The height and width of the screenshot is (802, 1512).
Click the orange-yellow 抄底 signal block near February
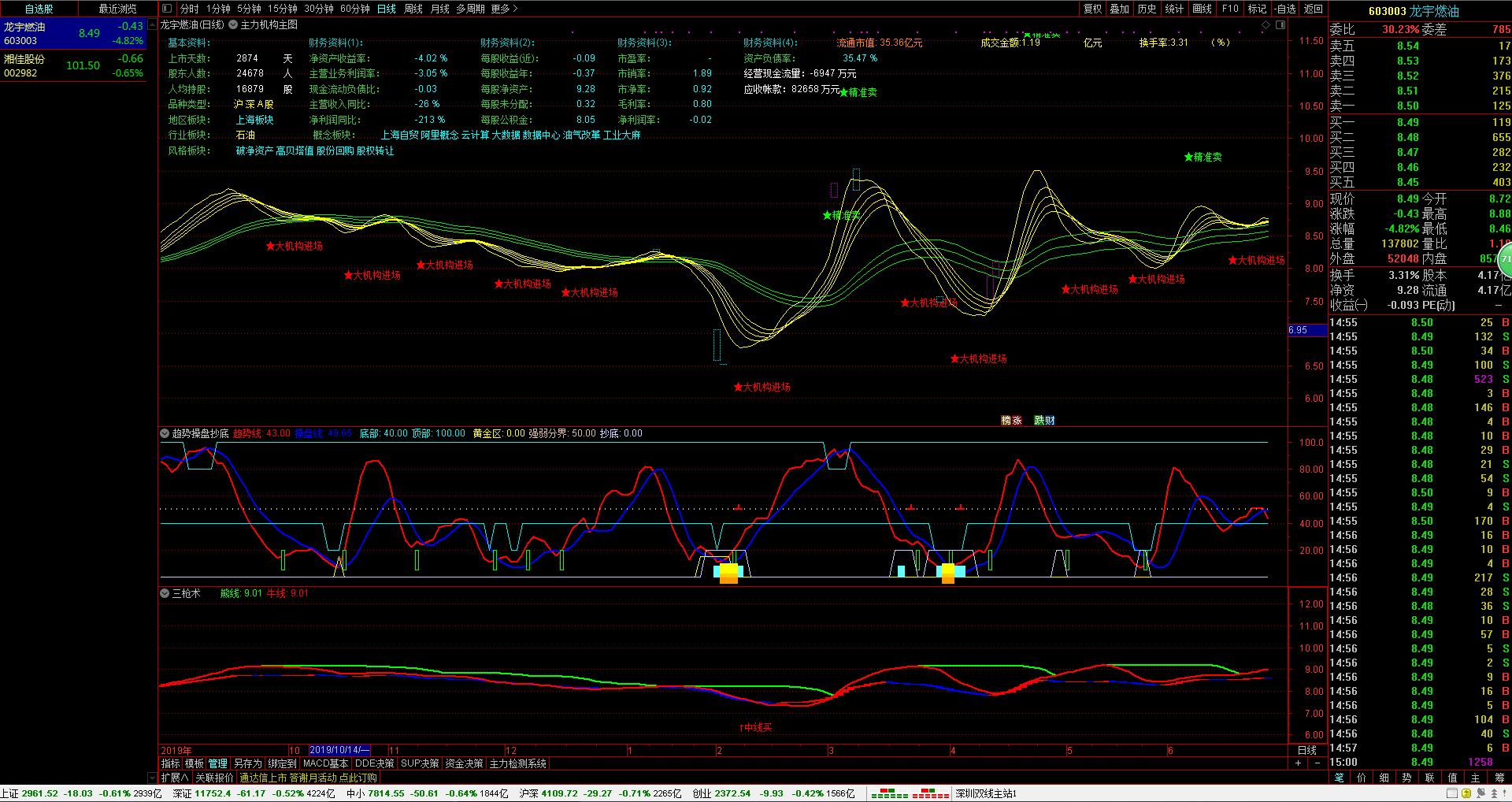click(x=728, y=573)
